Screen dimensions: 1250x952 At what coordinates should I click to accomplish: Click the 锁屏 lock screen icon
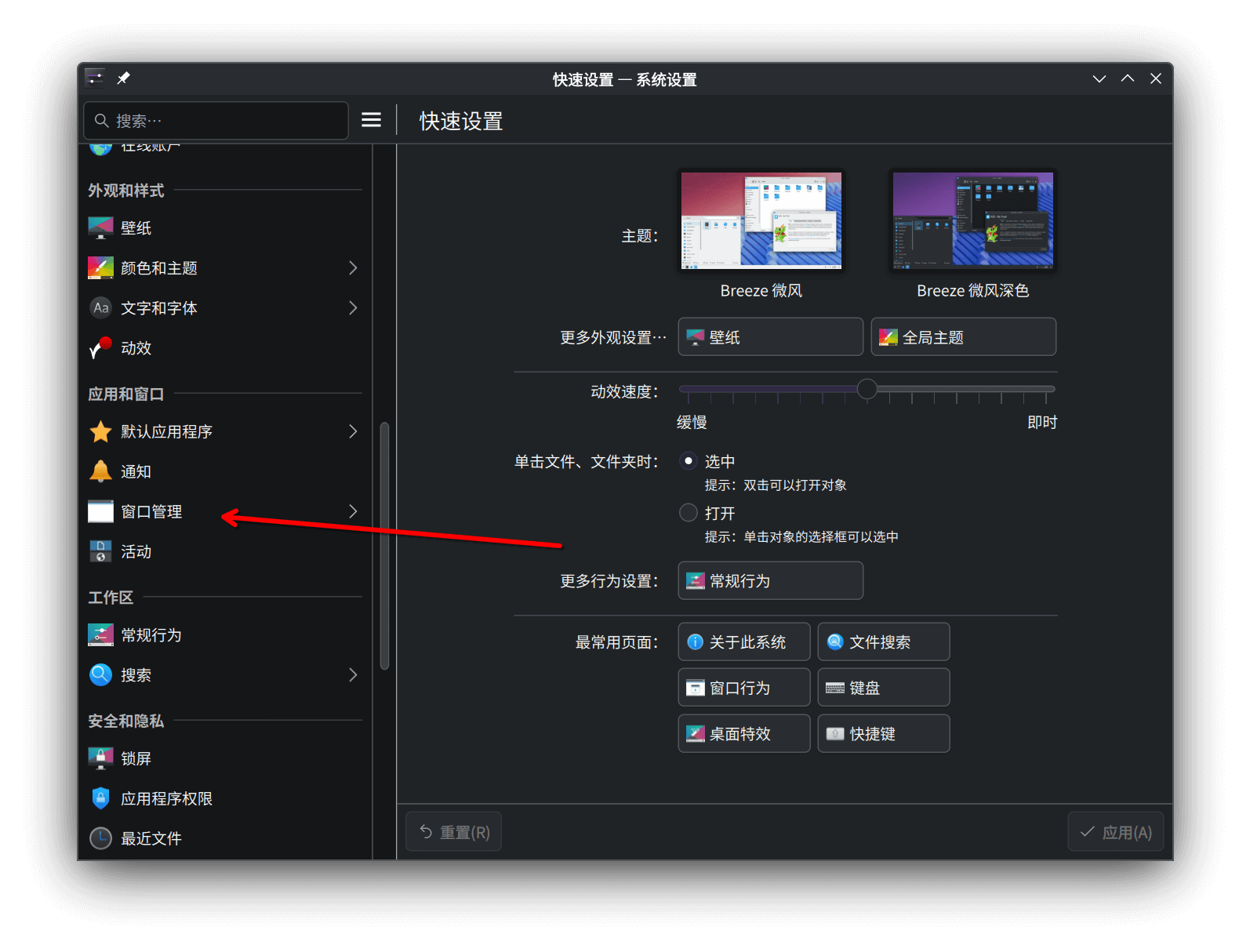click(x=100, y=759)
